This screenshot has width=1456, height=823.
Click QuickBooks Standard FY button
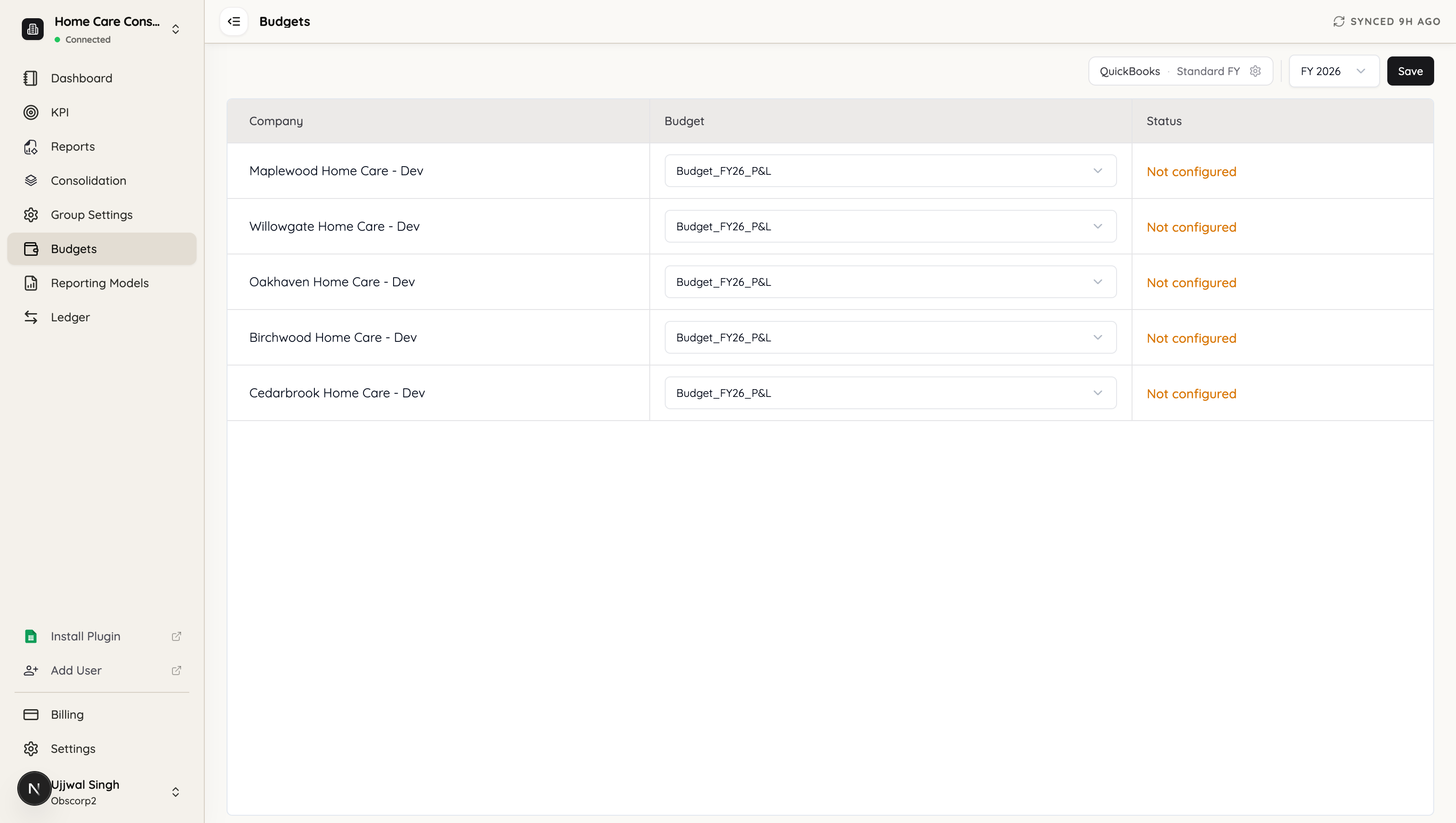tap(1180, 71)
